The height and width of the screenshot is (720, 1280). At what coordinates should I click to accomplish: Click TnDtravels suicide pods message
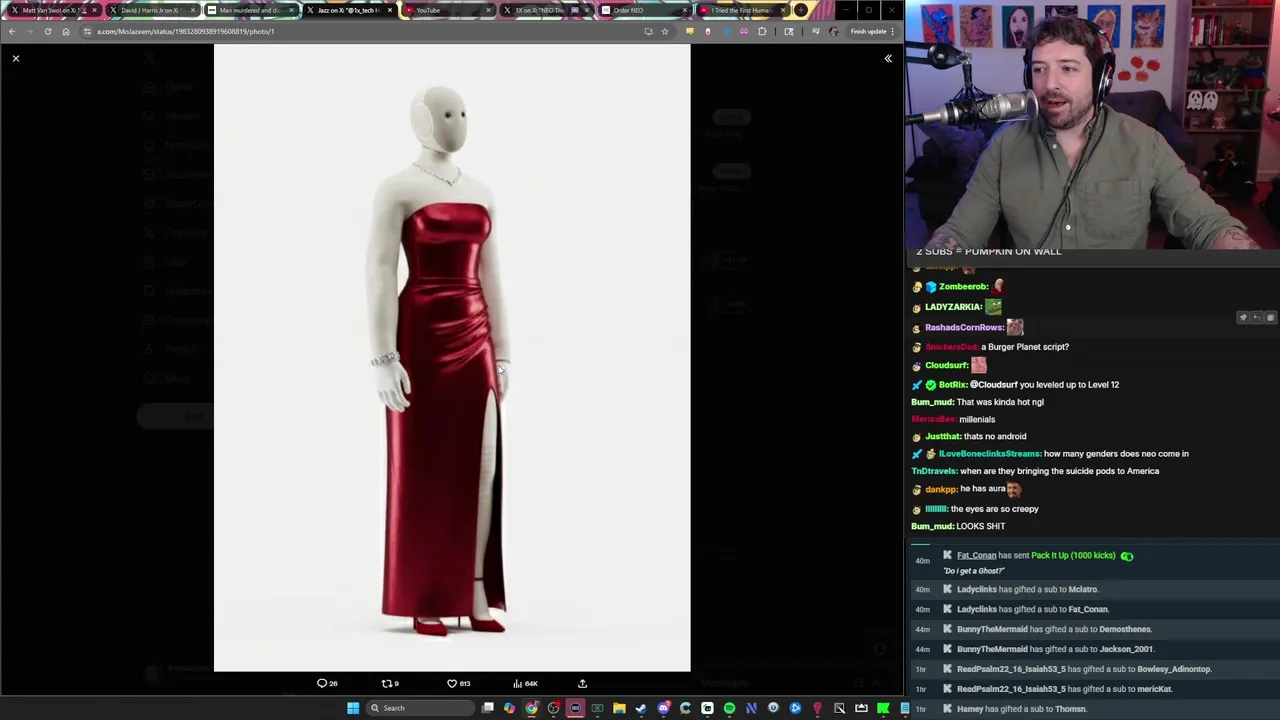click(x=1060, y=471)
